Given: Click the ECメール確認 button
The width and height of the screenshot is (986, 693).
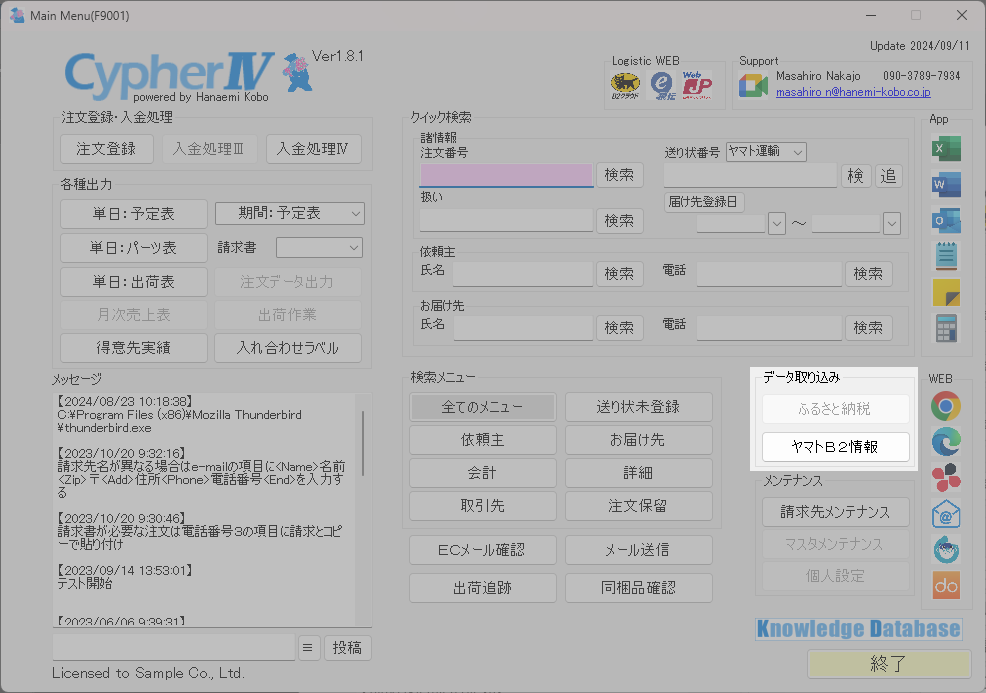Looking at the screenshot, I should pyautogui.click(x=482, y=550).
